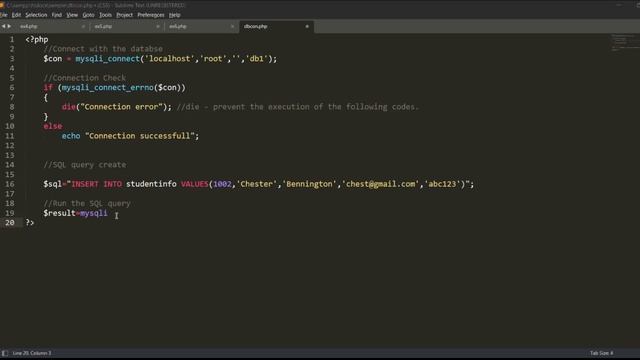640x360 pixels.
Task: Click the else keyword
Action: (53, 126)
